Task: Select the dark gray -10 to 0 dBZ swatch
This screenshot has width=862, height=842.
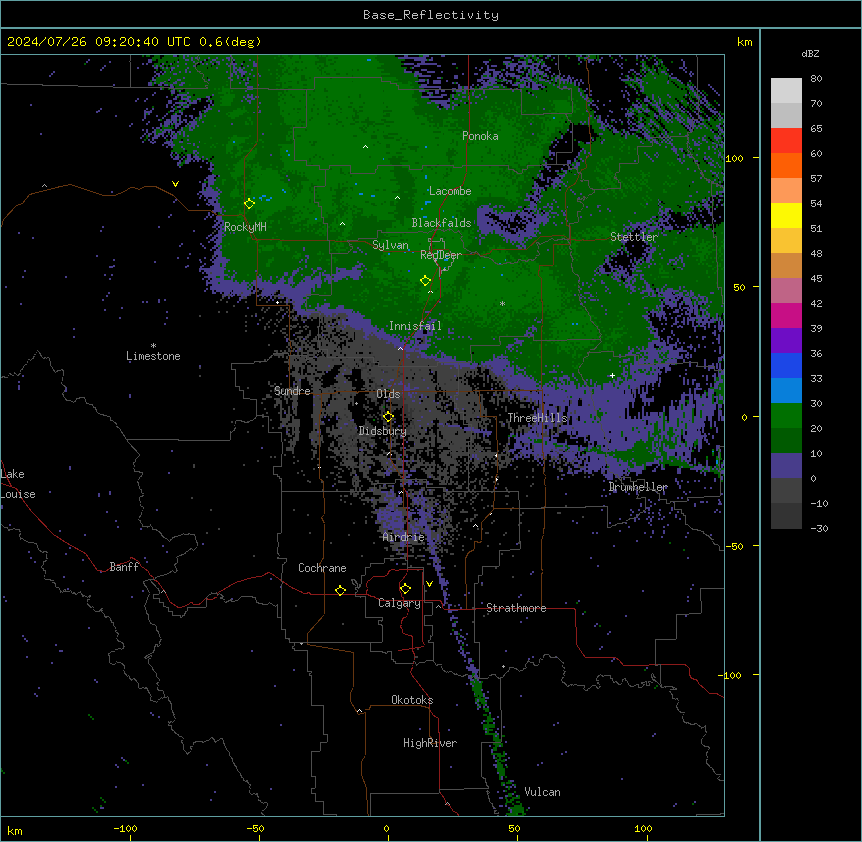Action: tap(786, 490)
